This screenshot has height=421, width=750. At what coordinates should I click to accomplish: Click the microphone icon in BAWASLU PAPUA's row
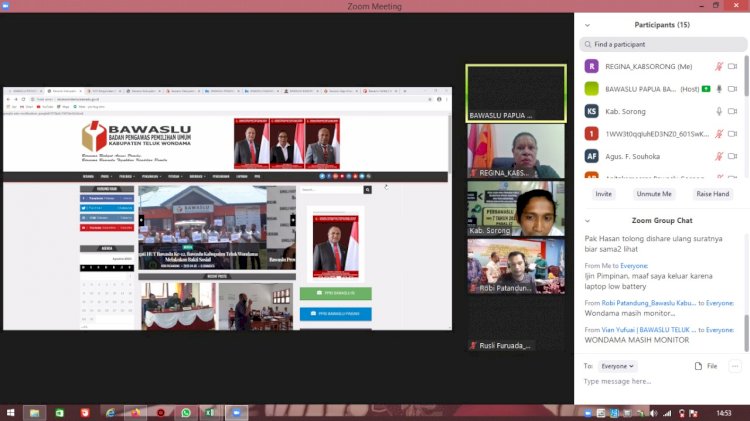(x=718, y=89)
